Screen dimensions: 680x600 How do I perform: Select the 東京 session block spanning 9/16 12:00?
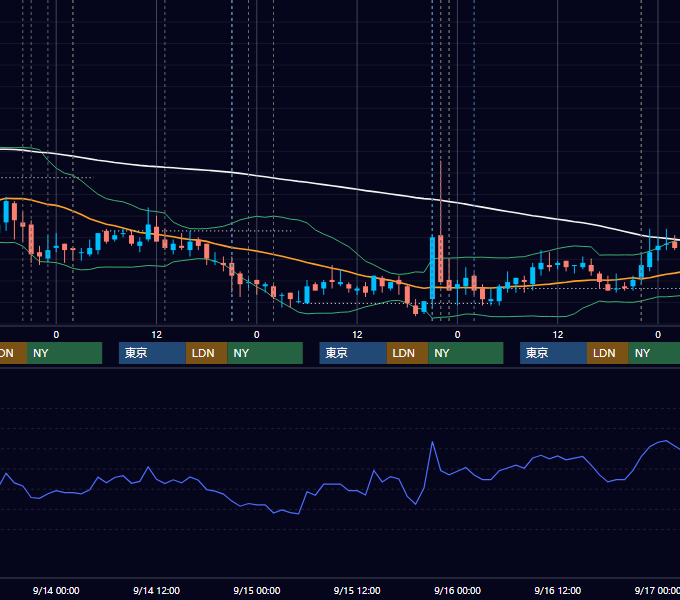coord(553,353)
